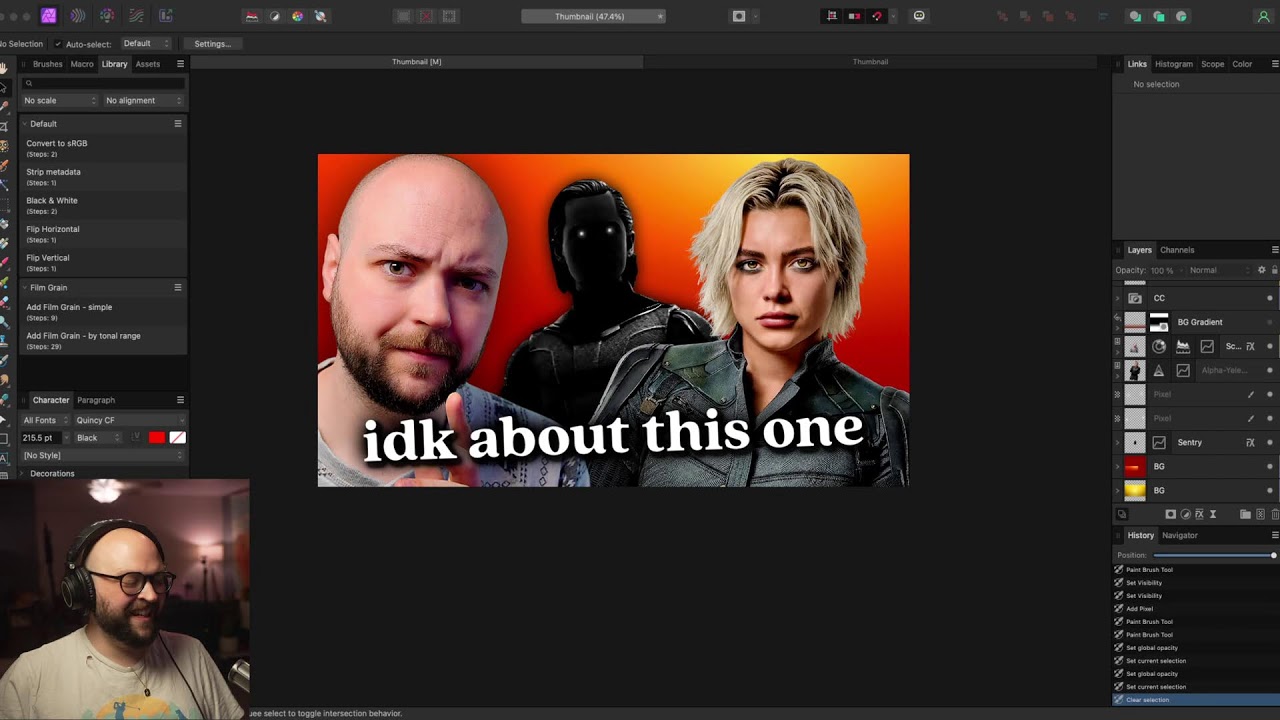Image resolution: width=1280 pixels, height=720 pixels.
Task: Run the Flip Horizontal macro
Action: (x=103, y=234)
